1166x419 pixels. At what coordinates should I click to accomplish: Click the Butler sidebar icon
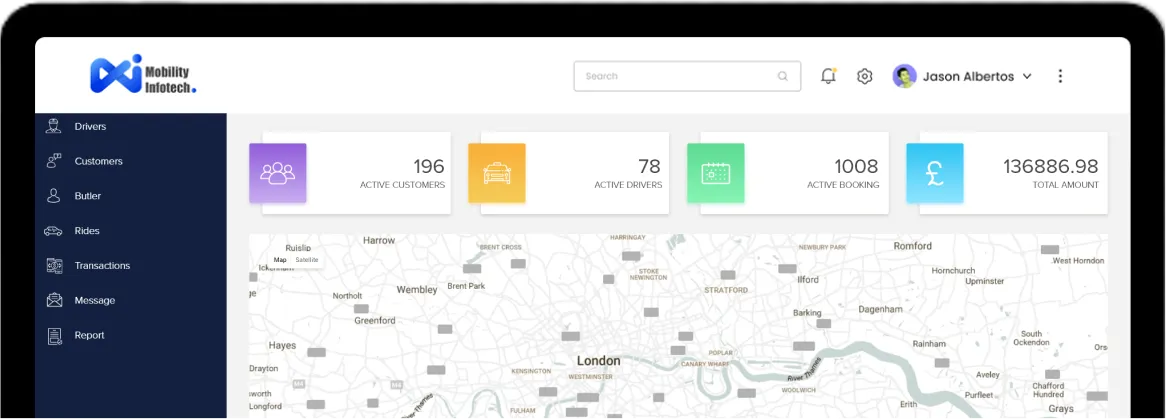[54, 196]
